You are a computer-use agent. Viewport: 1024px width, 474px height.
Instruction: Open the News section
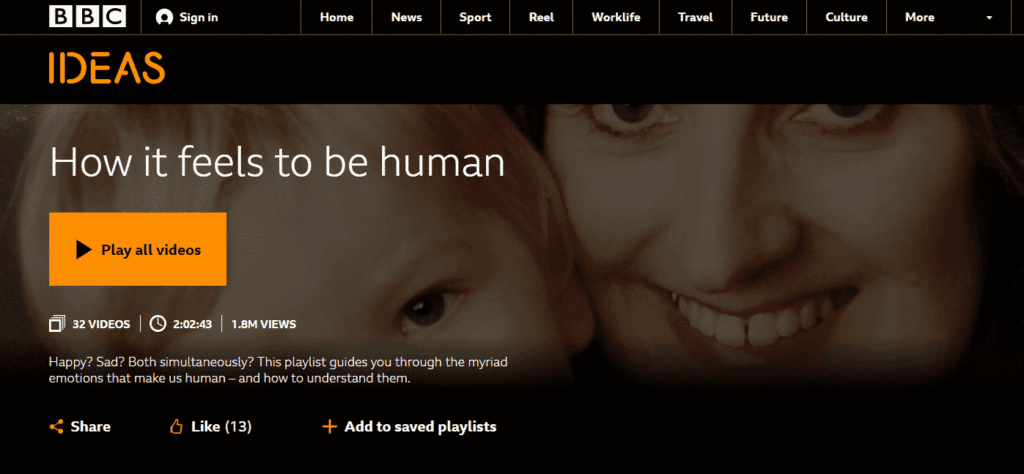pyautogui.click(x=406, y=18)
